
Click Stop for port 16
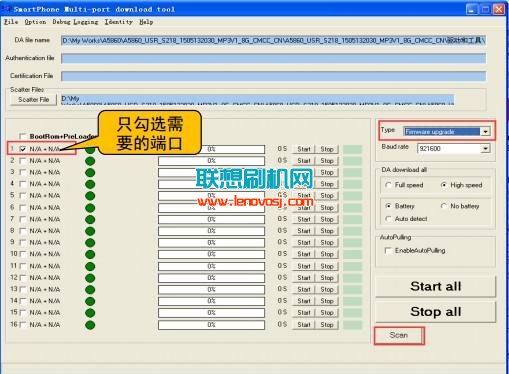click(x=327, y=325)
